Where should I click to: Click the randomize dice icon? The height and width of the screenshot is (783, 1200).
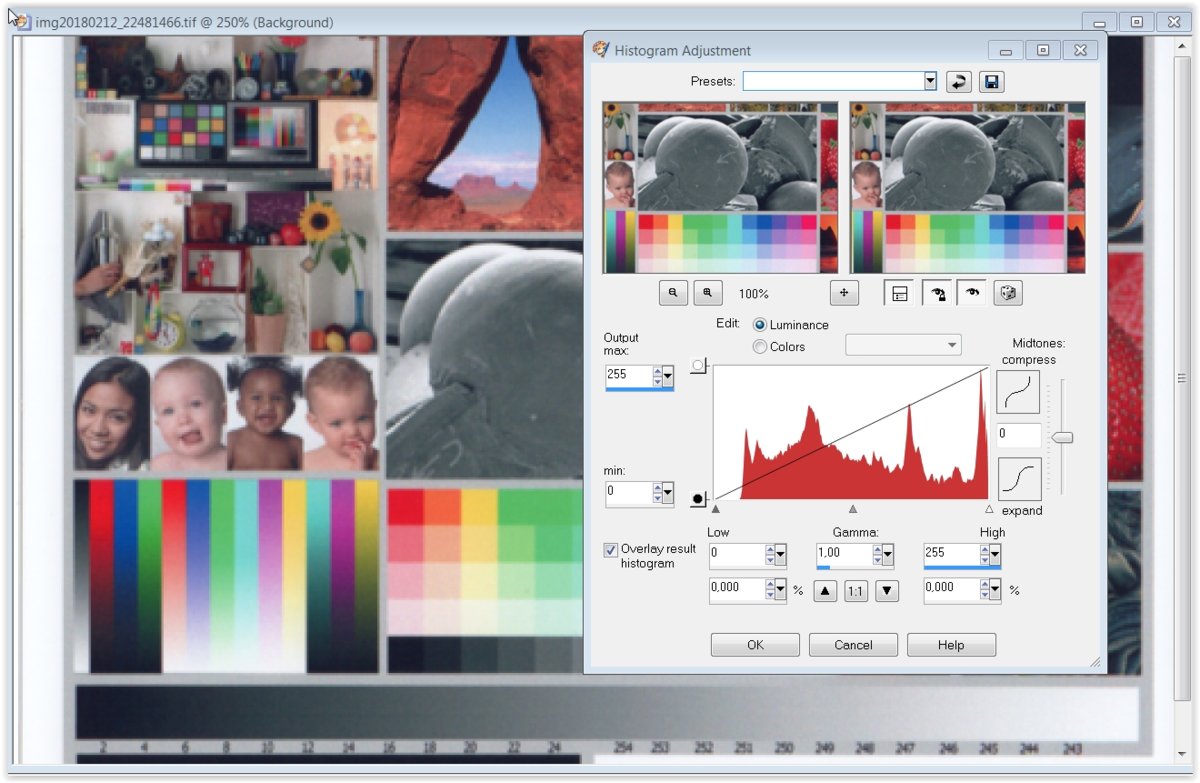pos(1008,293)
